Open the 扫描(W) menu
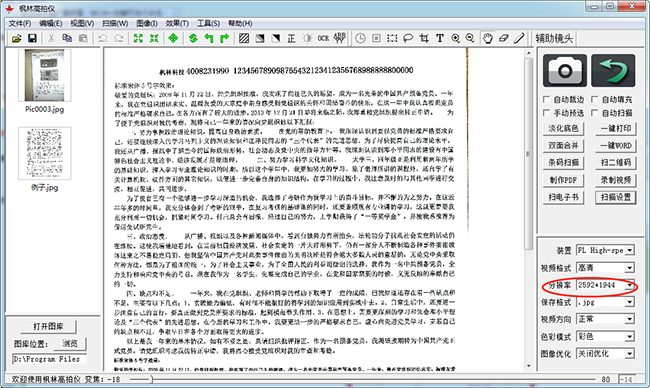 click(115, 23)
